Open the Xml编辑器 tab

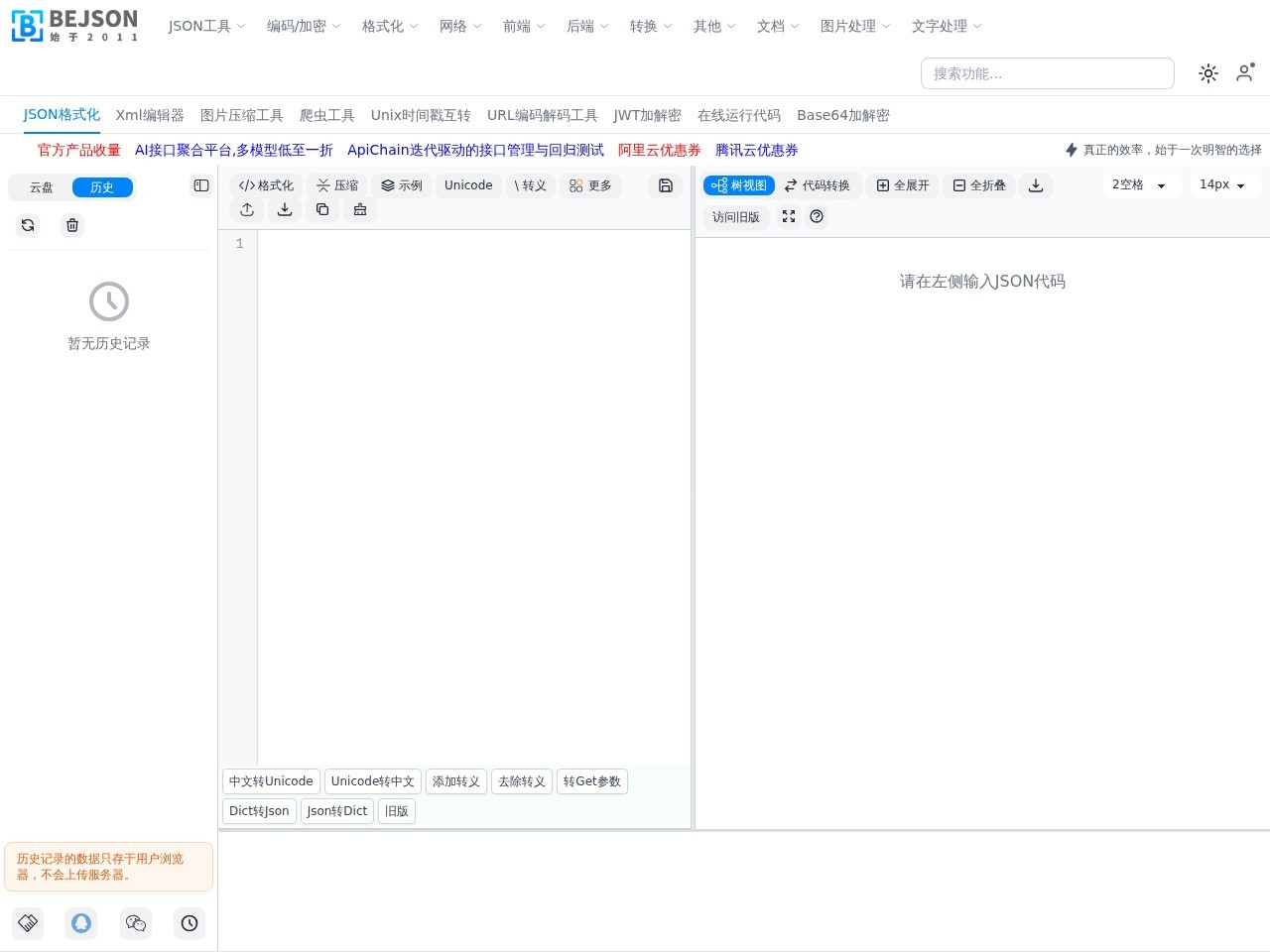(x=150, y=115)
